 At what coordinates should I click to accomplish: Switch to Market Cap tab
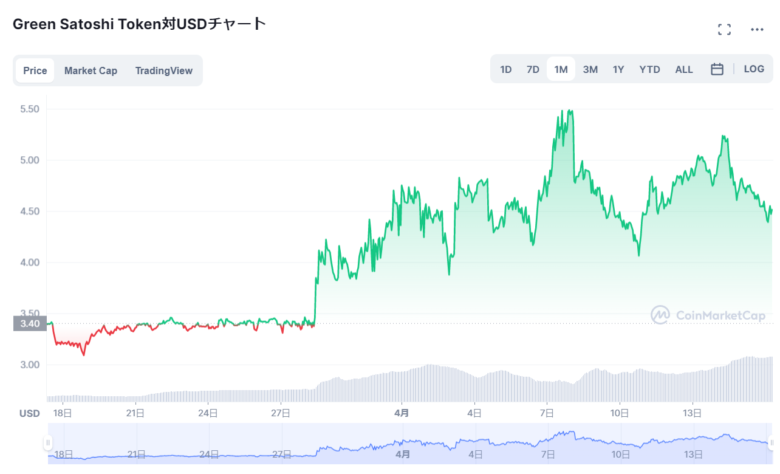tap(91, 71)
